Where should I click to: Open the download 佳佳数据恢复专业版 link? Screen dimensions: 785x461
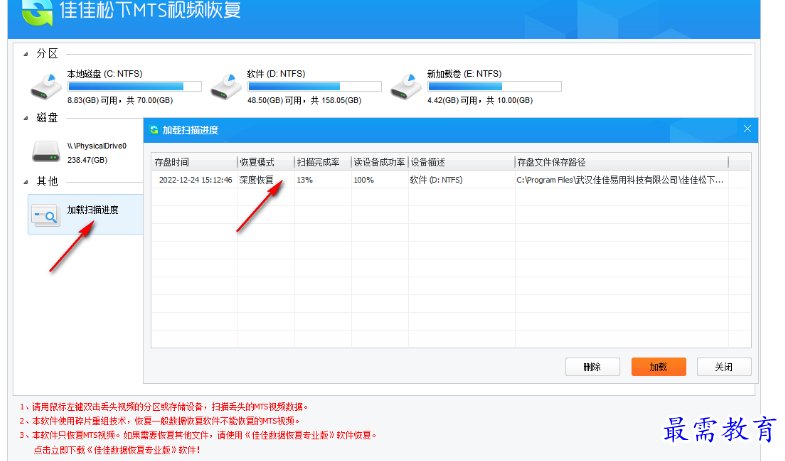(117, 449)
